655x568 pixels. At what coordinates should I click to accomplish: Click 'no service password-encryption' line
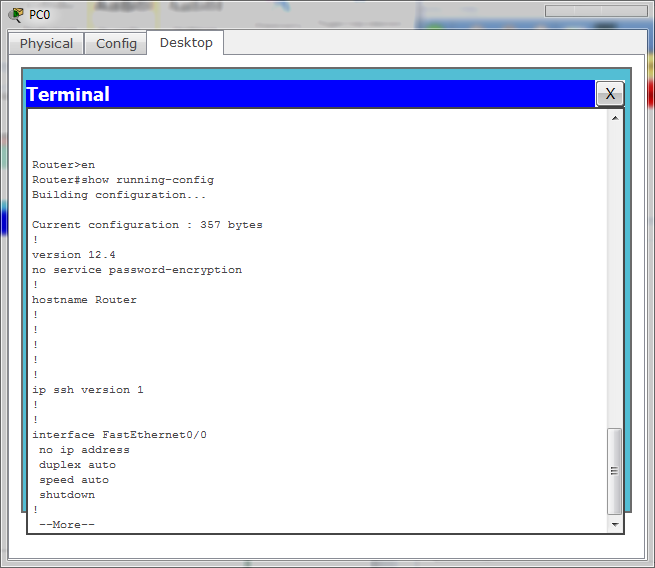coord(137,270)
